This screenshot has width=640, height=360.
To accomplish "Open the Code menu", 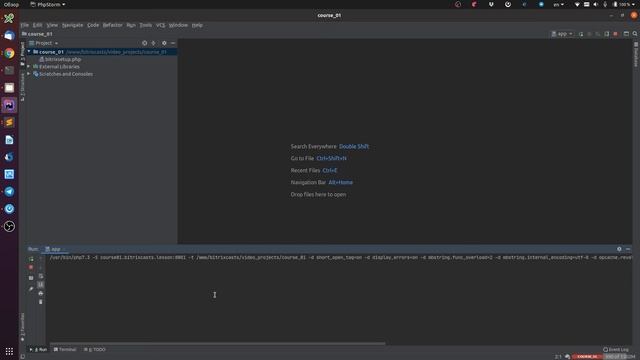I will [93, 25].
